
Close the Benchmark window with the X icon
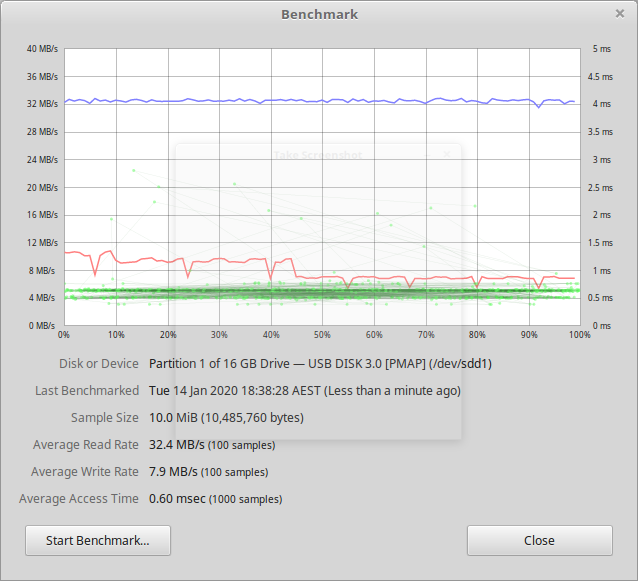click(x=620, y=14)
